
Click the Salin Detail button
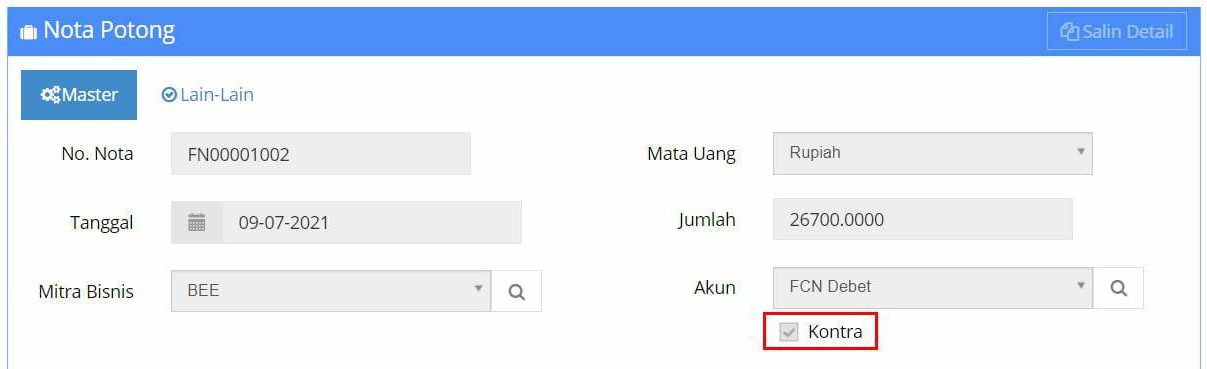coord(1117,31)
